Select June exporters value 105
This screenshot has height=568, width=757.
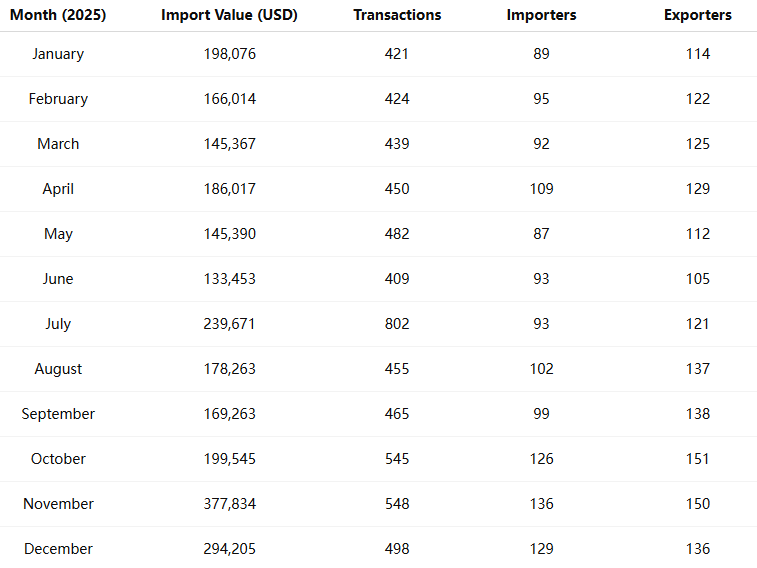point(698,279)
